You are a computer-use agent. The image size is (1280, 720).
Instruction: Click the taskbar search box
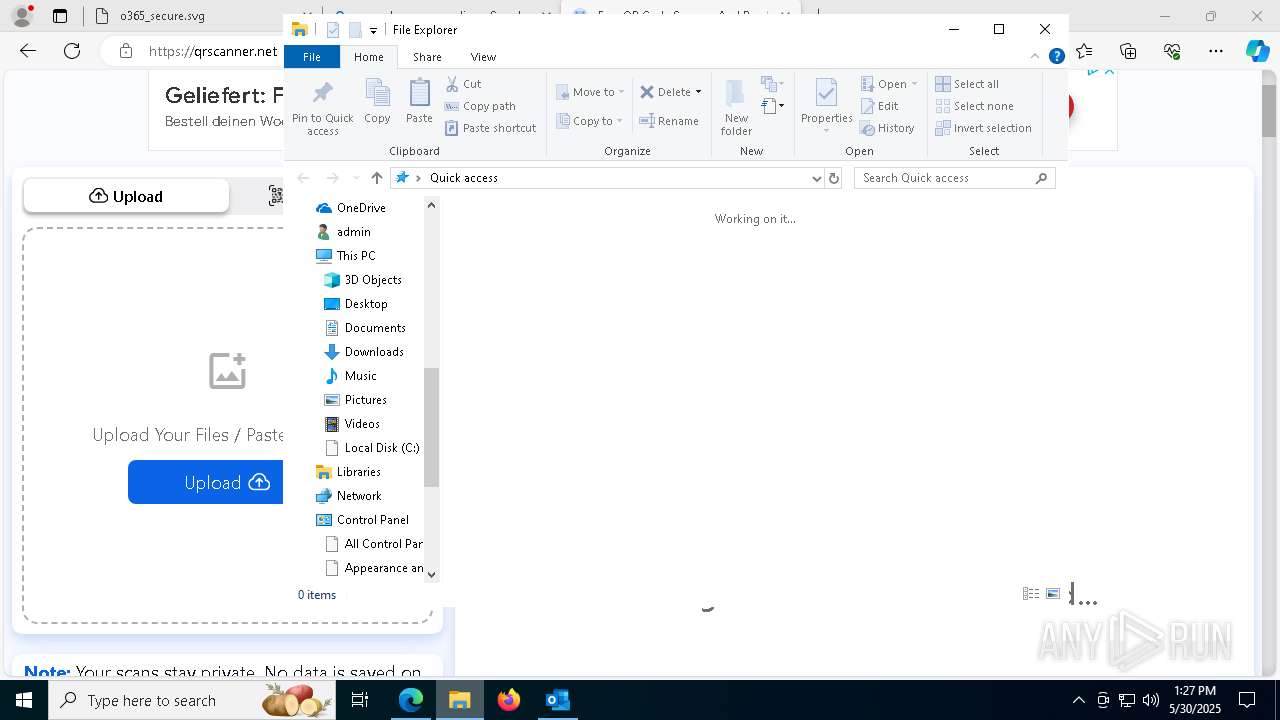(190, 700)
